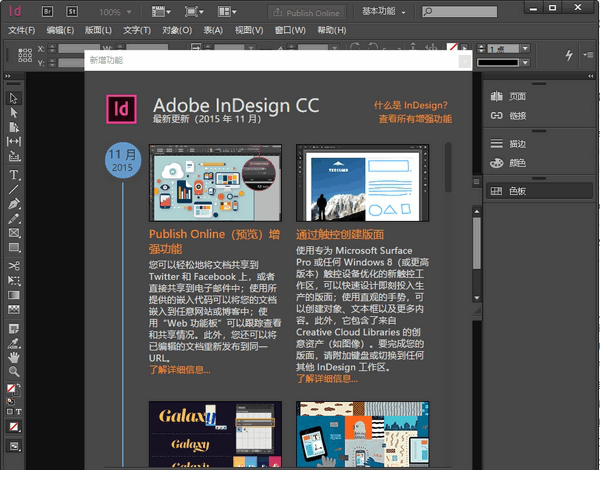Apply None swatch in toolbox
600x488 pixels.
pos(14,426)
